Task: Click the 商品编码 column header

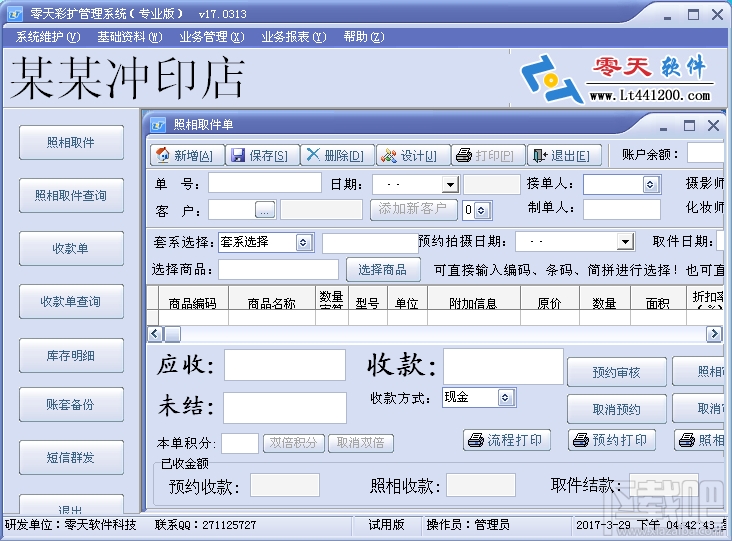Action: (193, 298)
